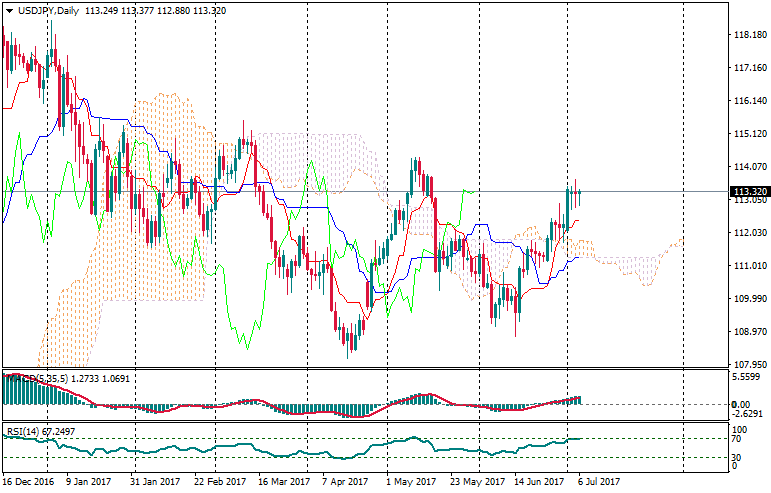Select the current price tag 113.320
This screenshot has height=493, width=771.
click(749, 191)
